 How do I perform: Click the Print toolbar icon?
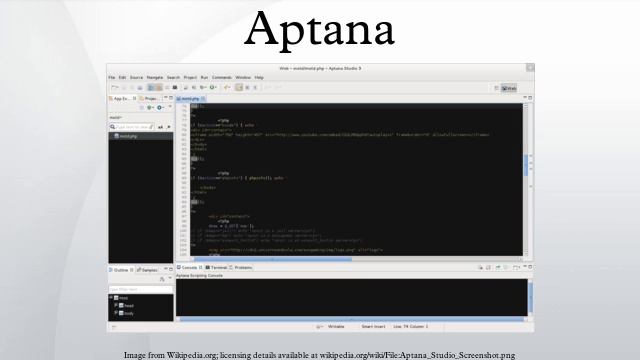(x=140, y=87)
